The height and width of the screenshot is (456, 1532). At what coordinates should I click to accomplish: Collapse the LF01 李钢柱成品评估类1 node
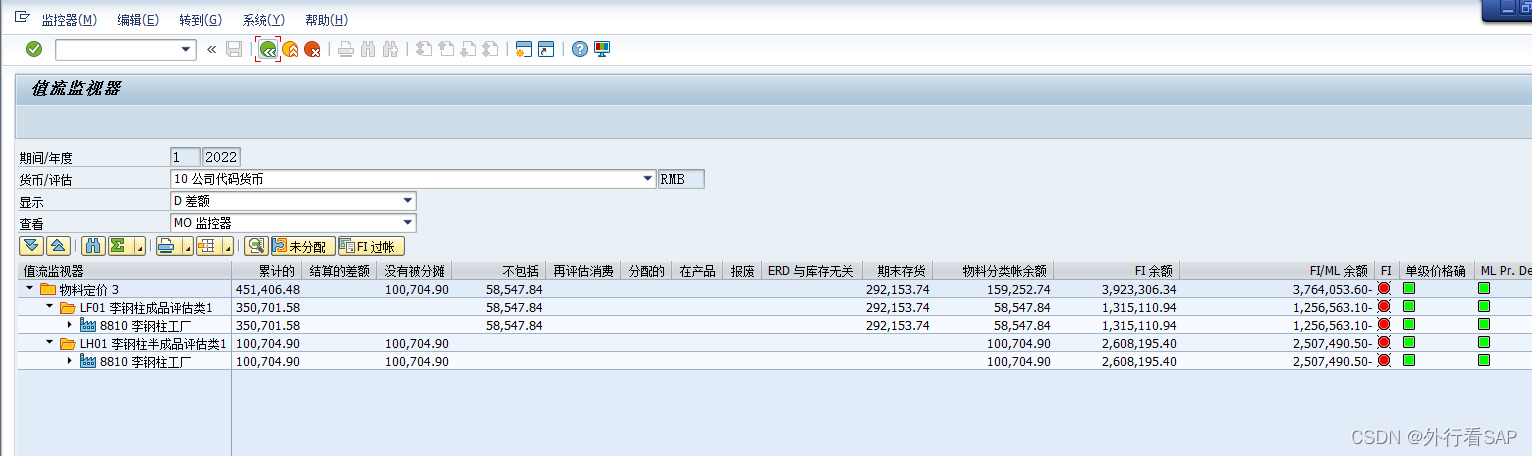(49, 306)
